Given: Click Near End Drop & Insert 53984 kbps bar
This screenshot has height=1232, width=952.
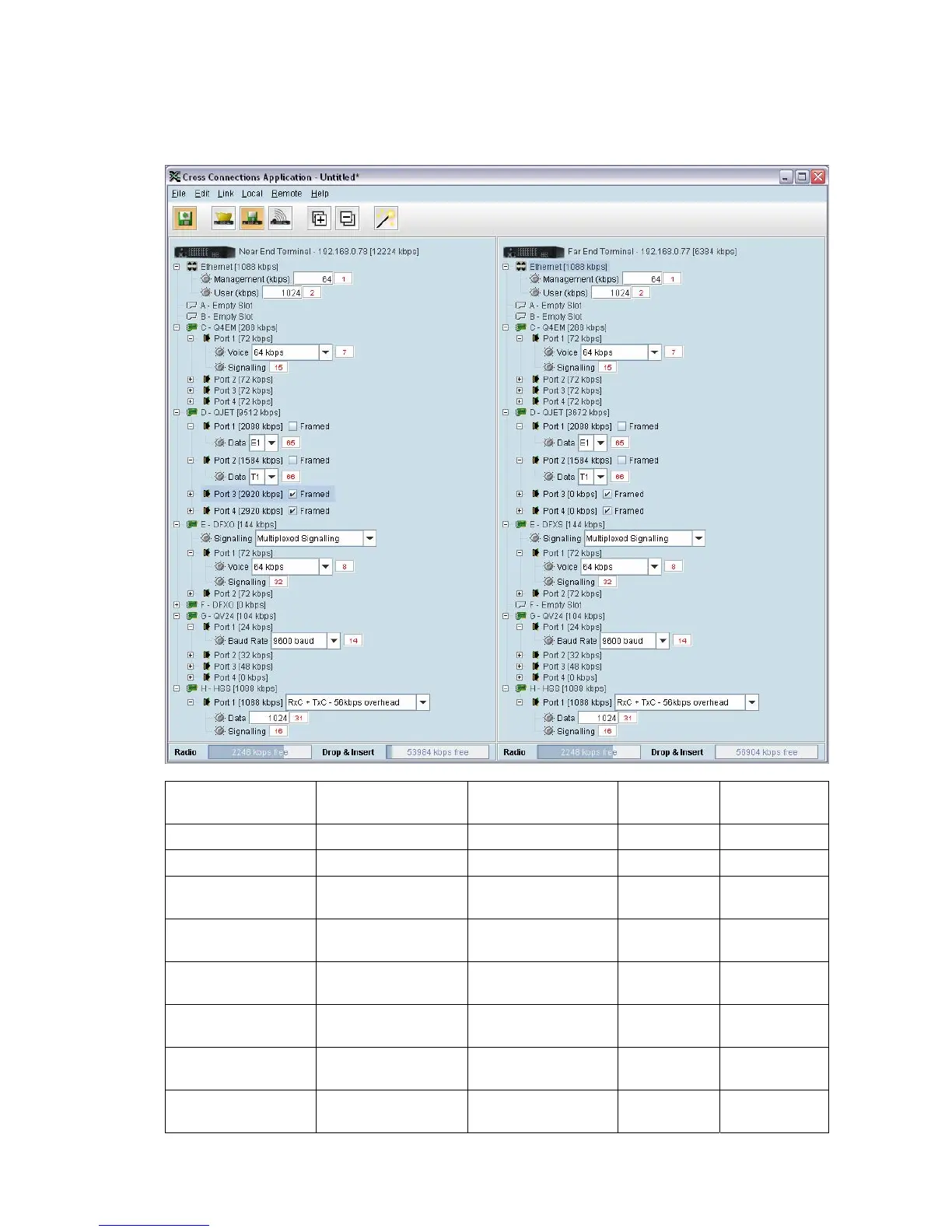Looking at the screenshot, I should [438, 752].
